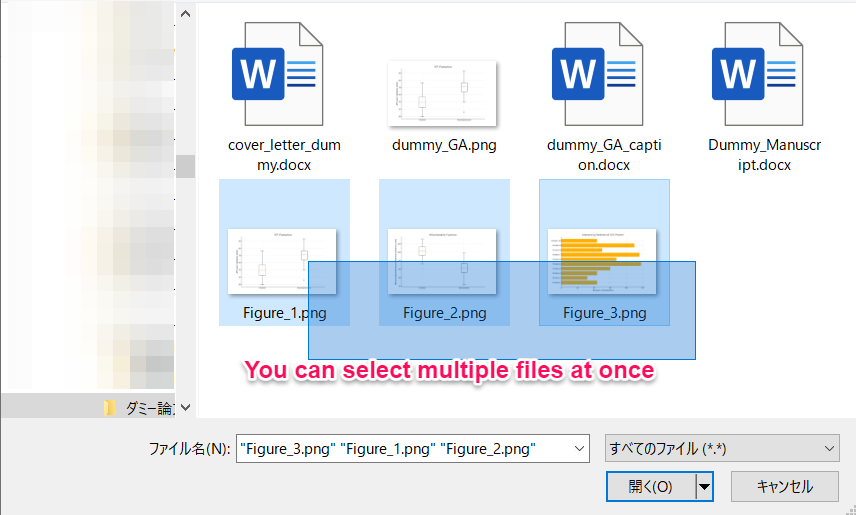Click the cover_letter_dummy.docx file name

[284, 155]
